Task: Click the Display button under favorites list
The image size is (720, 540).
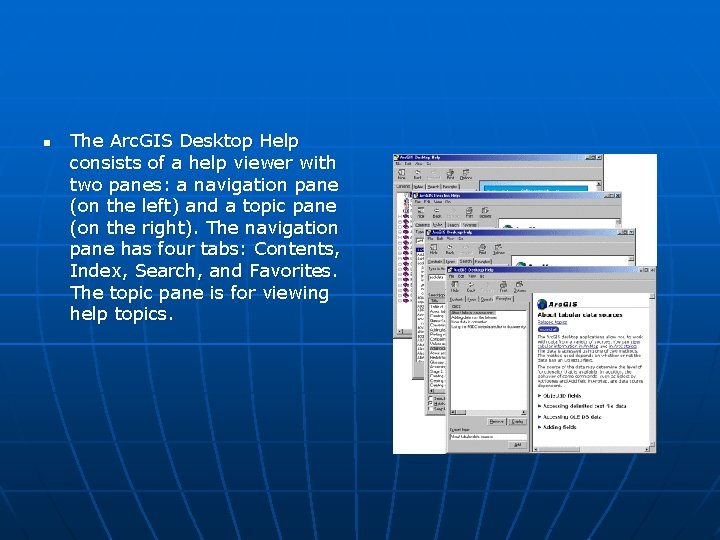Action: [x=518, y=421]
